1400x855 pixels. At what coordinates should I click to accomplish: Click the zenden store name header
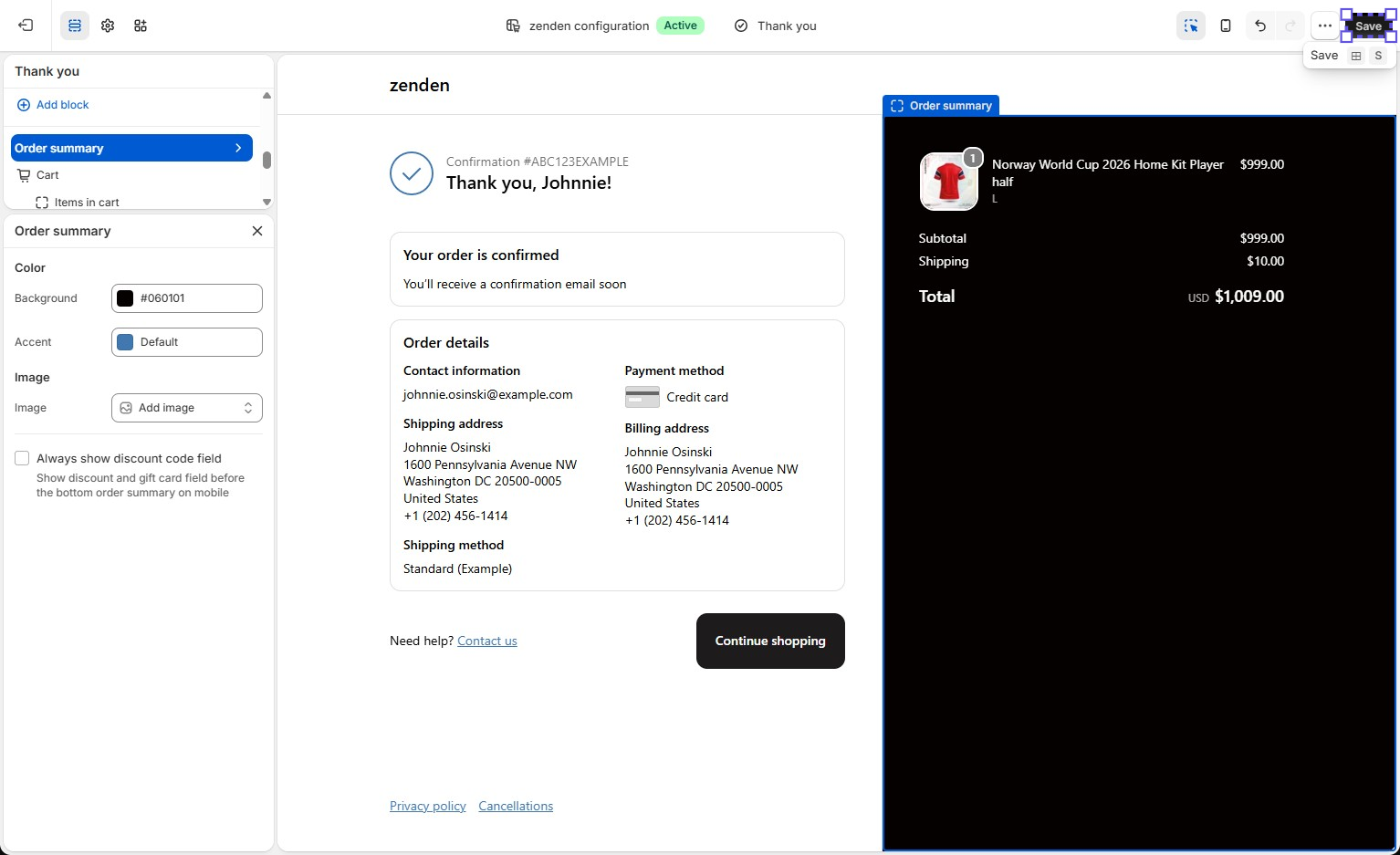tap(420, 85)
